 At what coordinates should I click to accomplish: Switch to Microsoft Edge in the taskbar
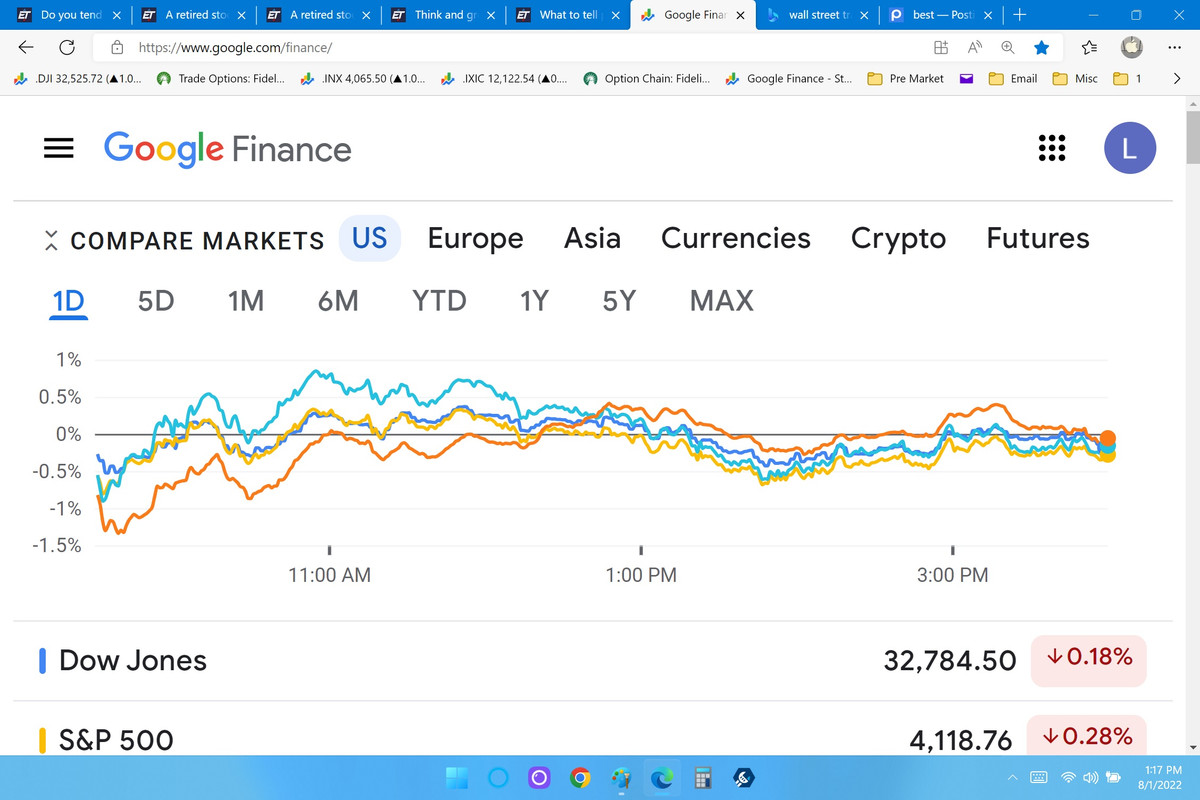click(661, 777)
